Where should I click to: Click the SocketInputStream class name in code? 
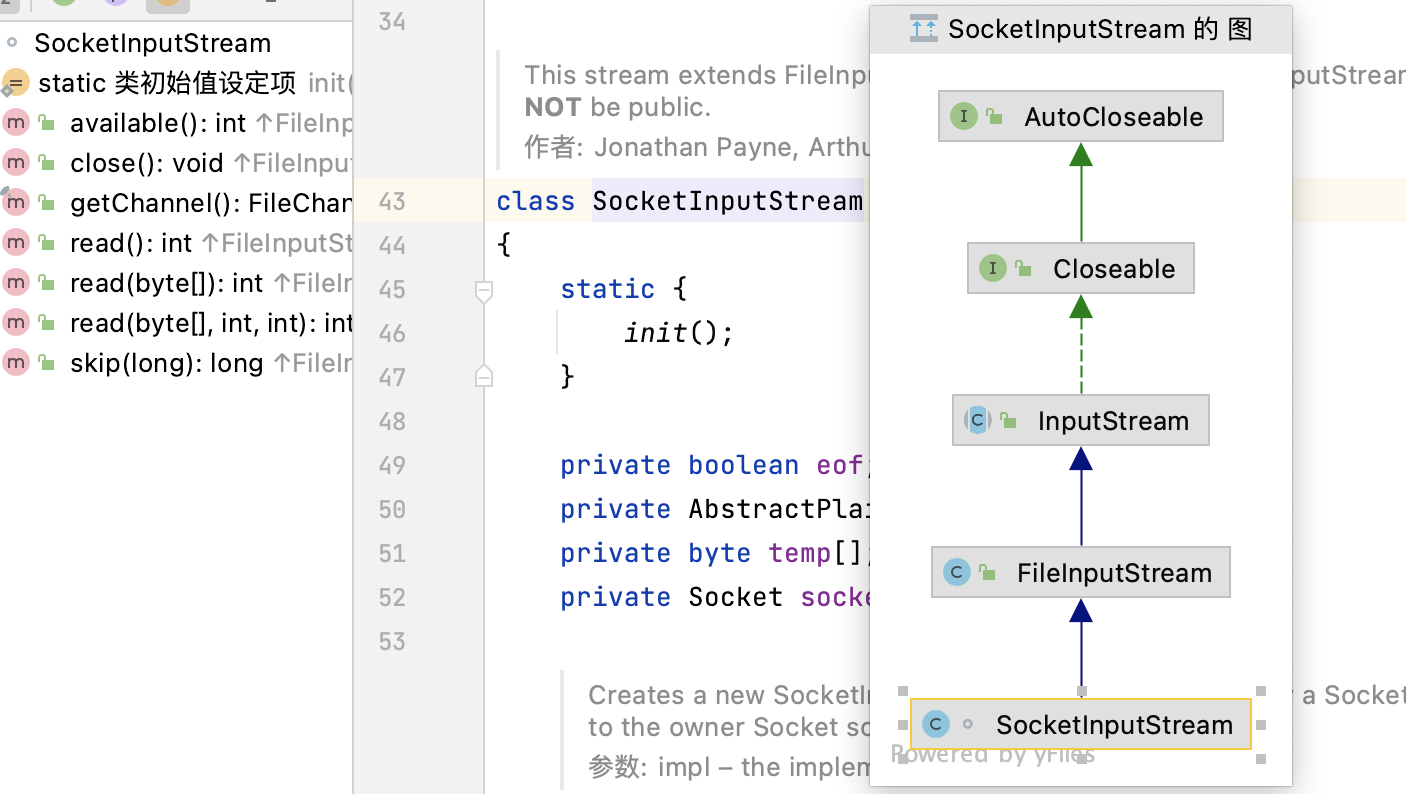[x=727, y=201]
